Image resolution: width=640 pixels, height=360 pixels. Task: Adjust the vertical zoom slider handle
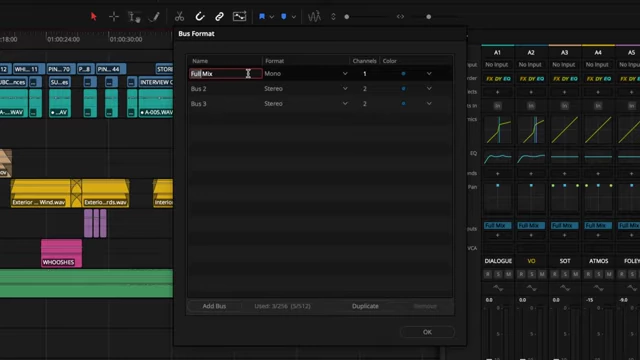(347, 17)
